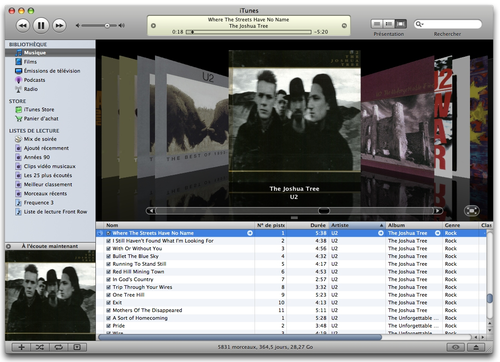
Task: Uncheck the Bullet The Blue Sky checkbox
Action: tap(108, 256)
